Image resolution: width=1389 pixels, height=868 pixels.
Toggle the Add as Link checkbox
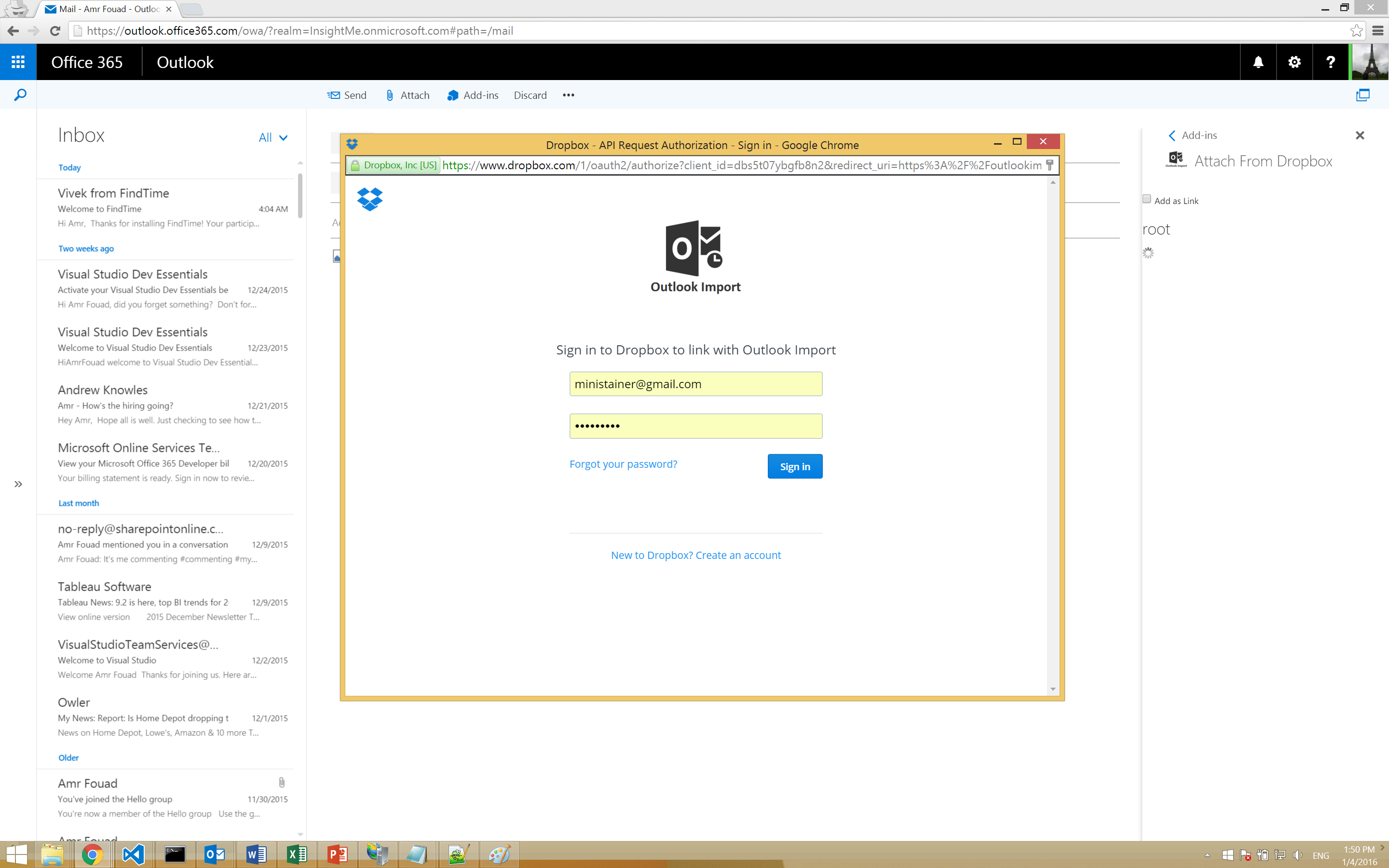click(x=1146, y=199)
